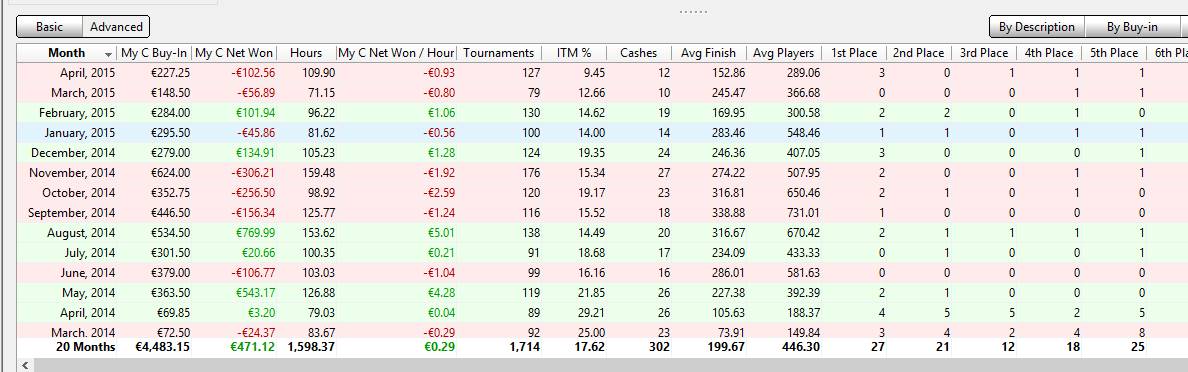This screenshot has height=372, width=1188.
Task: Select the January, 2015 row
Action: (602, 133)
